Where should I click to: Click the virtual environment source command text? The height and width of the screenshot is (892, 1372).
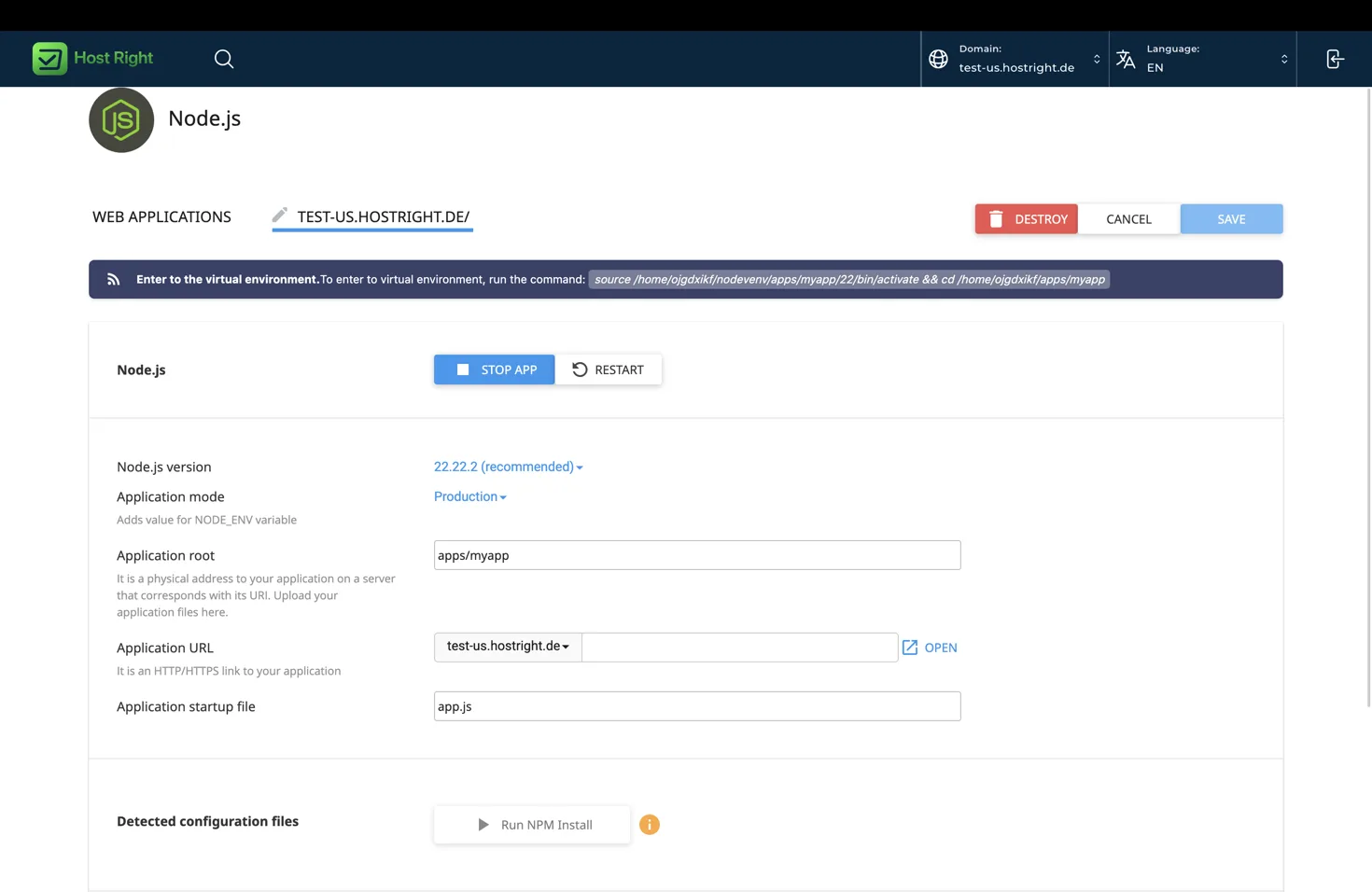pos(849,279)
